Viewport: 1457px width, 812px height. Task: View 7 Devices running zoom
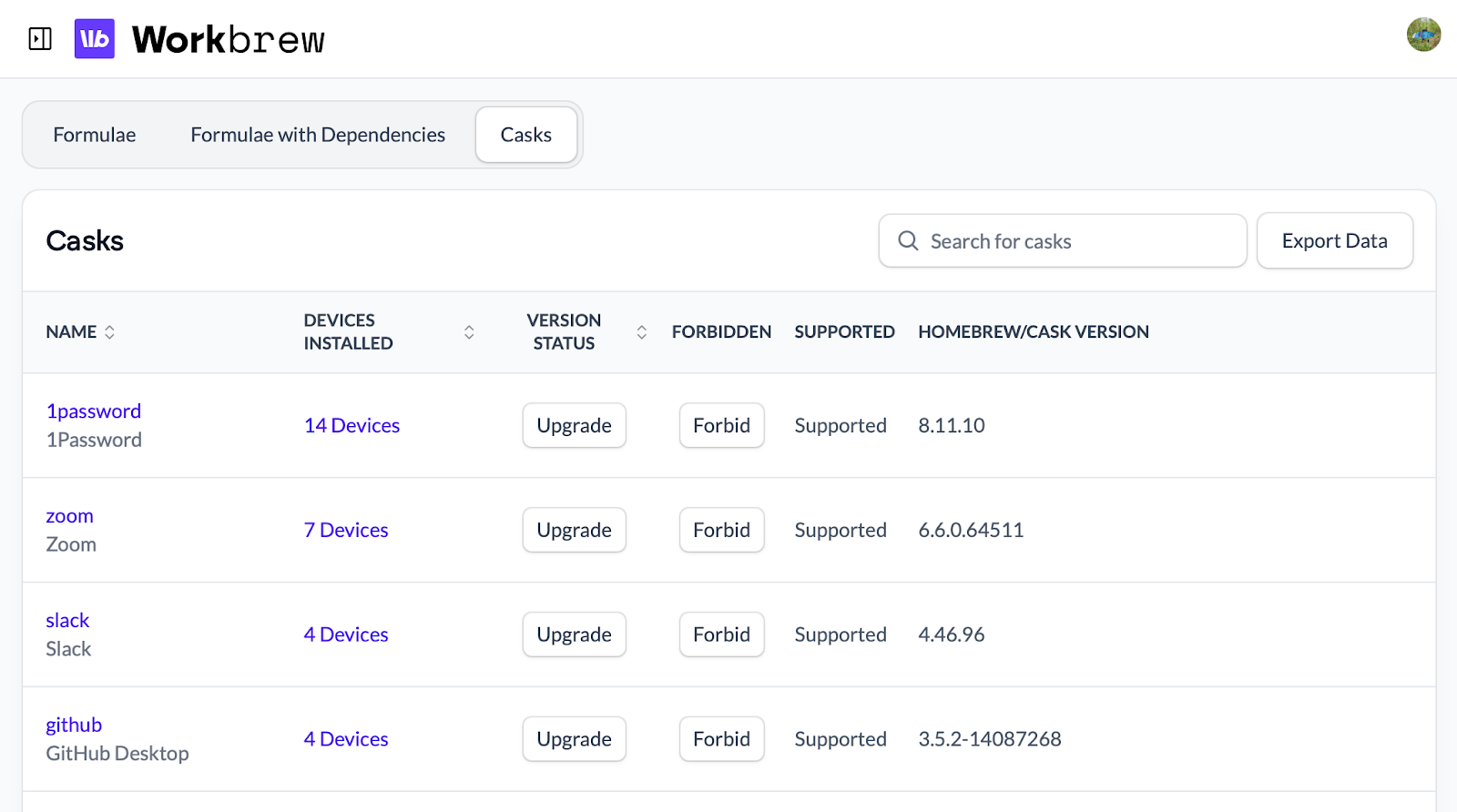(x=346, y=530)
